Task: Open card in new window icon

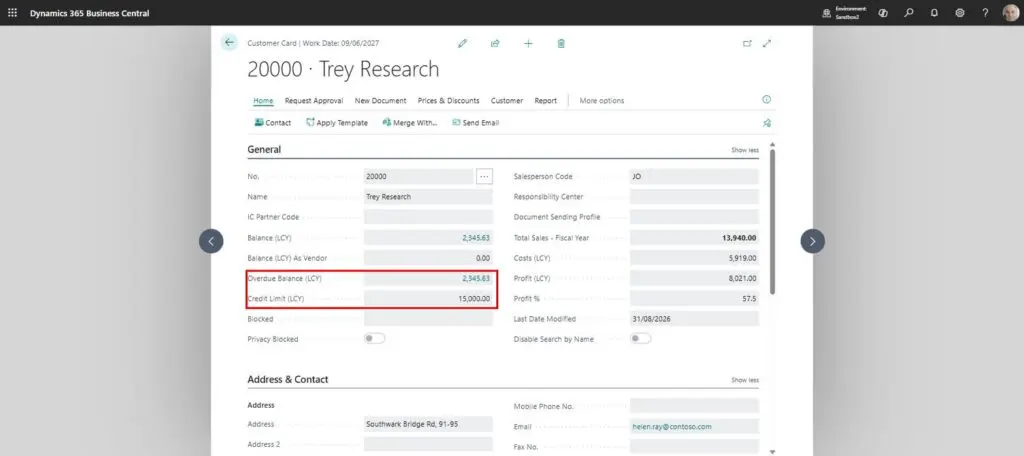Action: pyautogui.click(x=747, y=43)
